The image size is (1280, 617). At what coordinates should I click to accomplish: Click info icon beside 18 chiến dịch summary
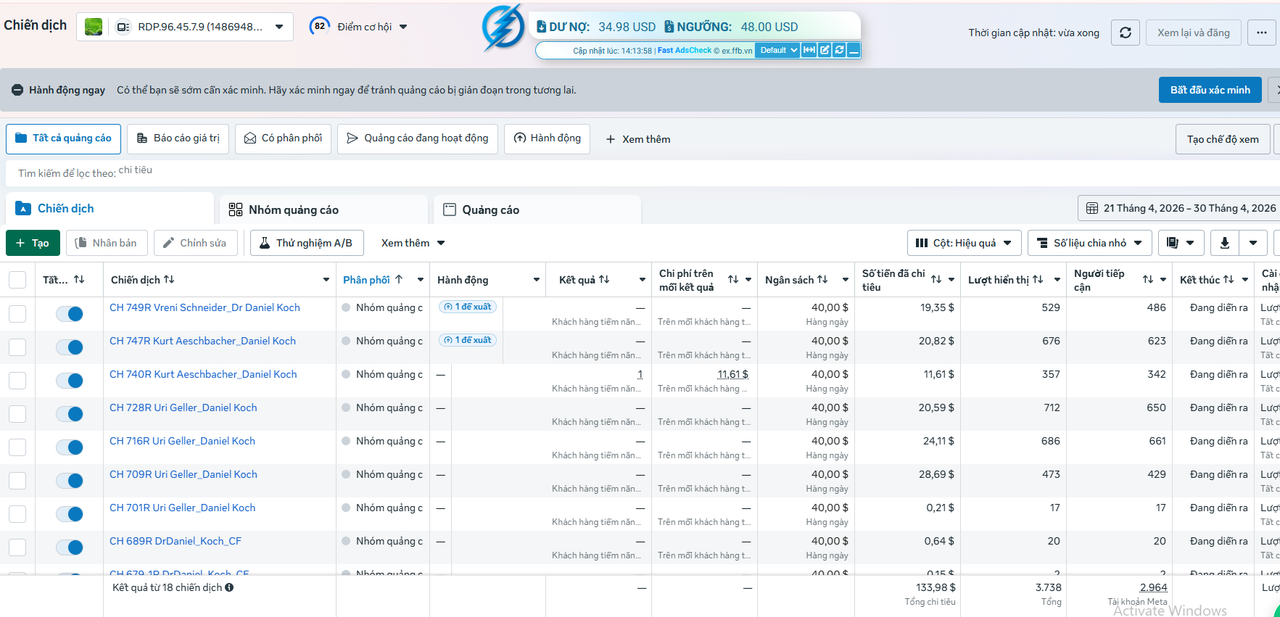click(x=229, y=588)
